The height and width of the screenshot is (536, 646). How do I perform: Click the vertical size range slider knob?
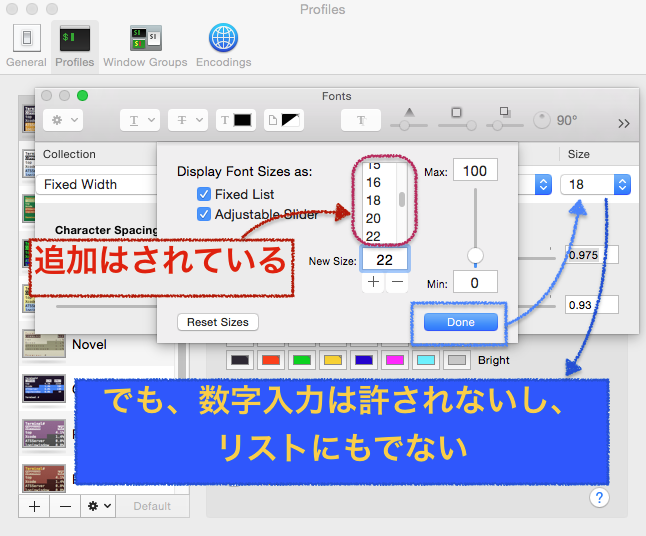click(x=475, y=255)
